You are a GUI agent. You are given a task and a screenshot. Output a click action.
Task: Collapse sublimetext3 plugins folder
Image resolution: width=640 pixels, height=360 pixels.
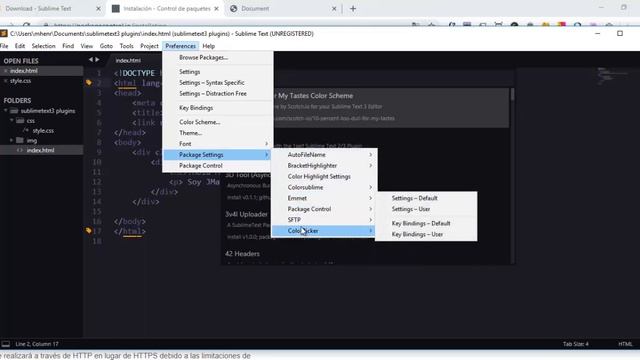coord(6,111)
